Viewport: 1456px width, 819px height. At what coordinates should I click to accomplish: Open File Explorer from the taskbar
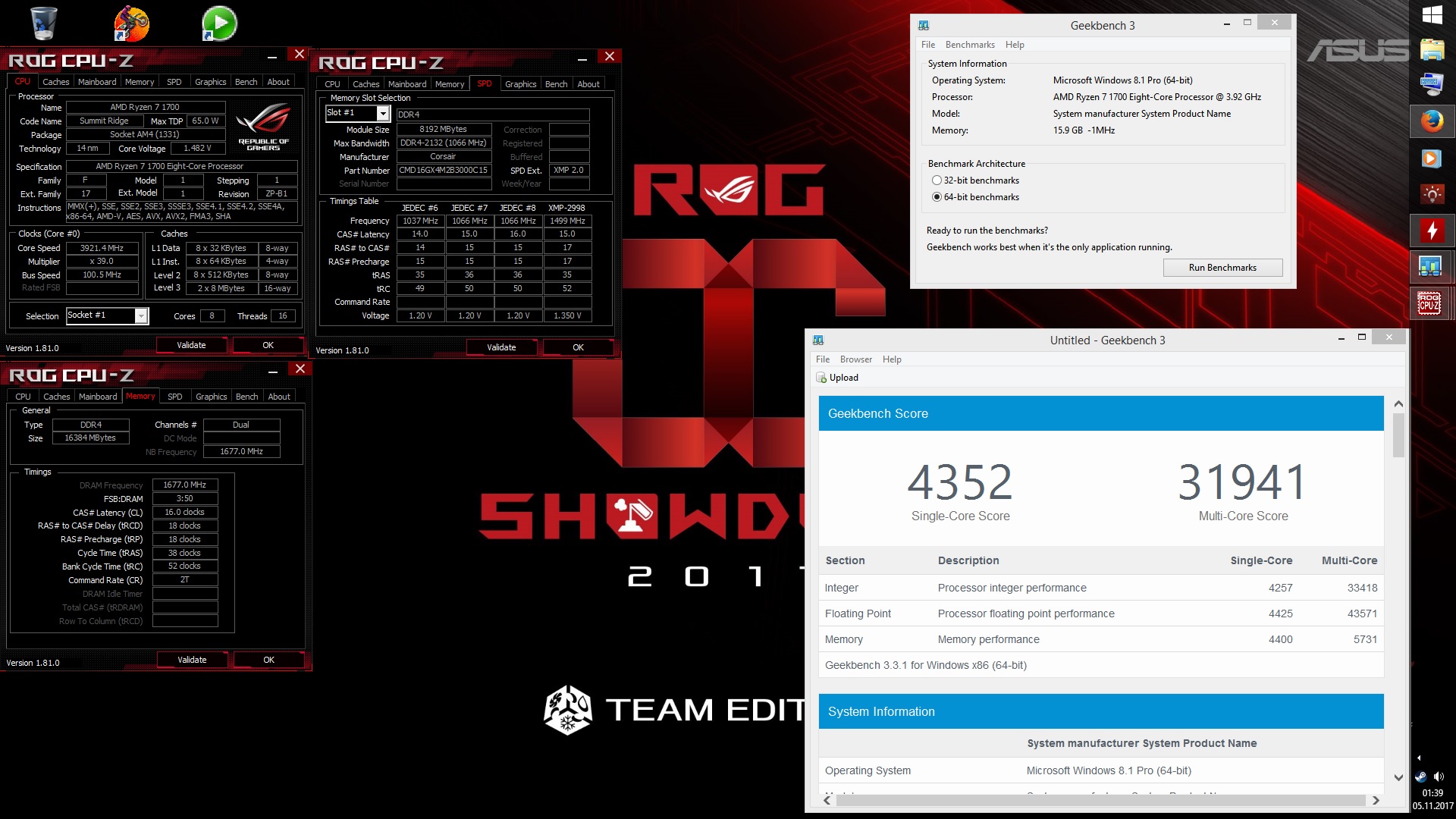point(1432,50)
